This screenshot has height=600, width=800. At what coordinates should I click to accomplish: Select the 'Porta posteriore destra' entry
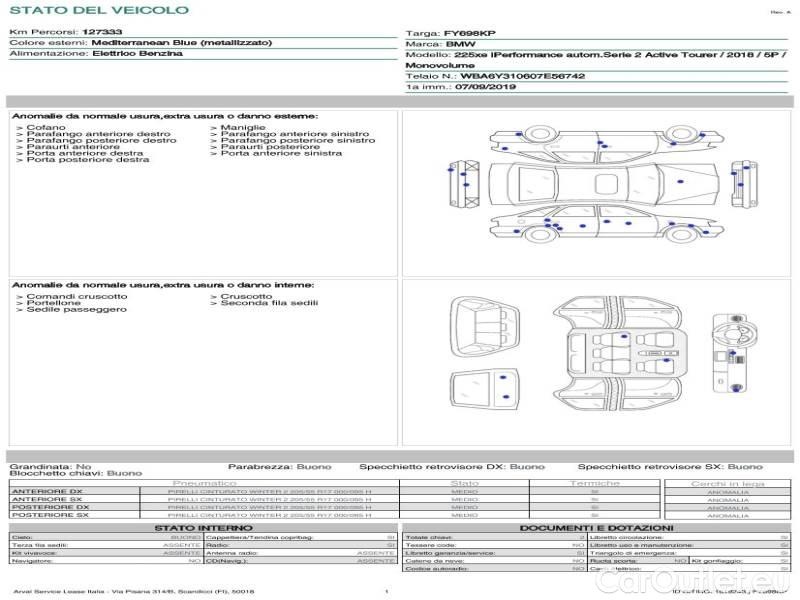(x=88, y=160)
